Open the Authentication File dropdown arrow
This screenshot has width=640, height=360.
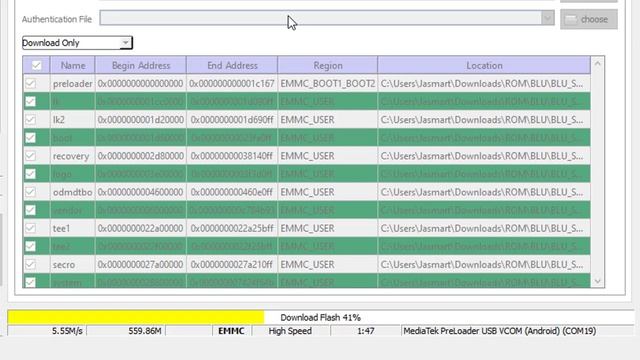548,18
